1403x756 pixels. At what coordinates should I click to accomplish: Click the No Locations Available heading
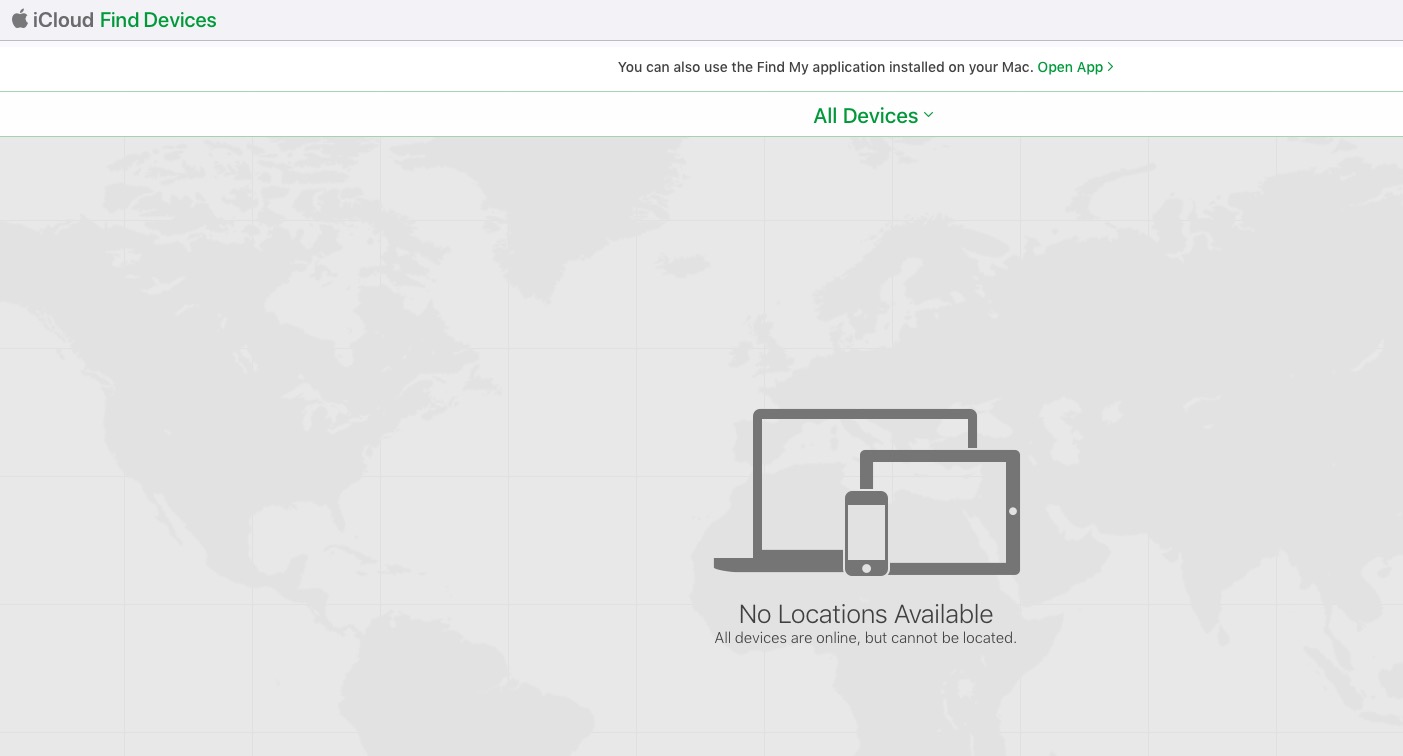point(866,614)
